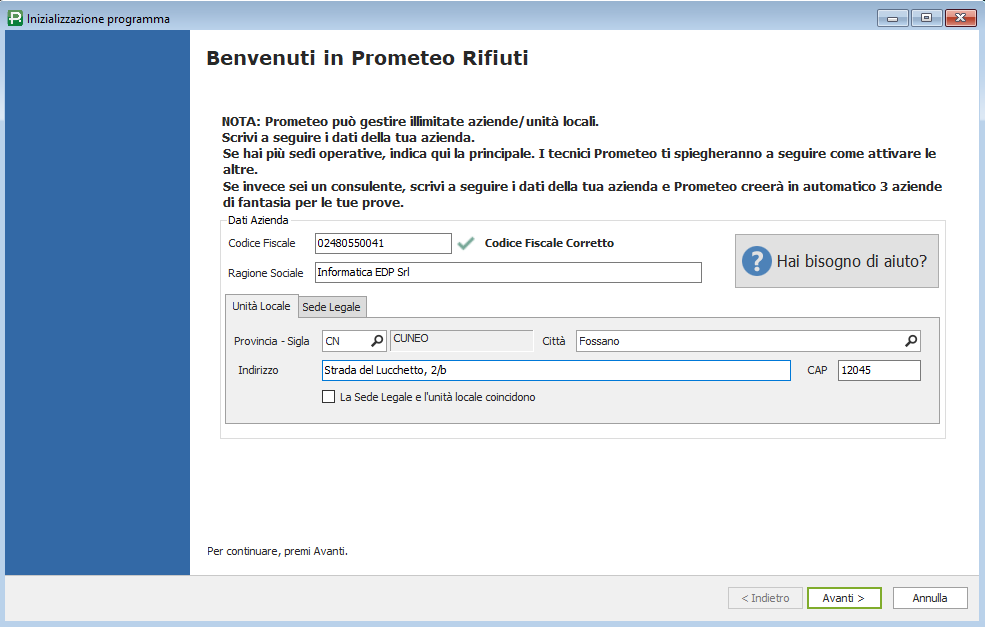Switch to the Sede Legale tab

tap(332, 306)
